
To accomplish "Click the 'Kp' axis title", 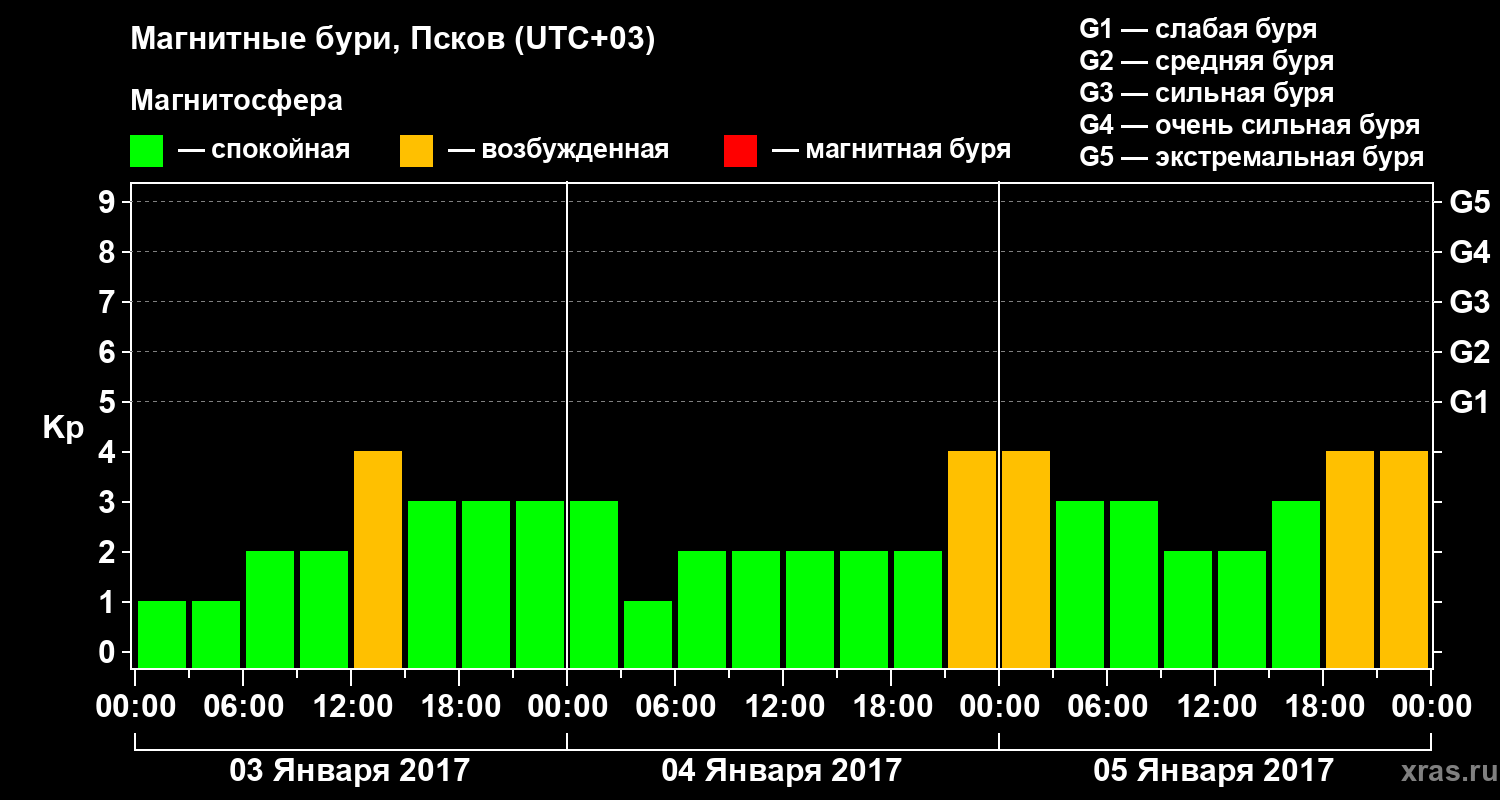I will click(63, 428).
